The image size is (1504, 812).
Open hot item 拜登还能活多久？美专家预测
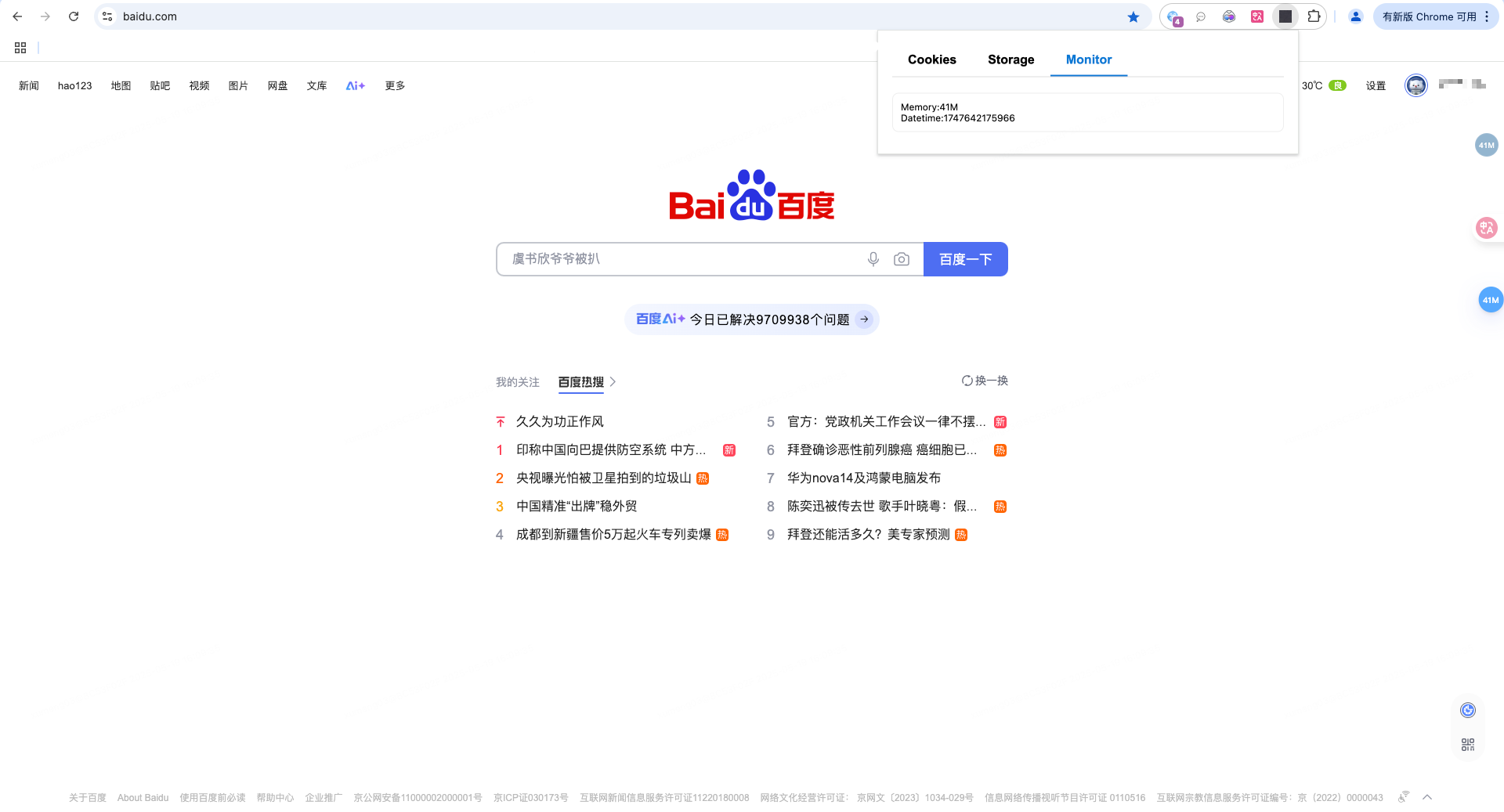868,534
